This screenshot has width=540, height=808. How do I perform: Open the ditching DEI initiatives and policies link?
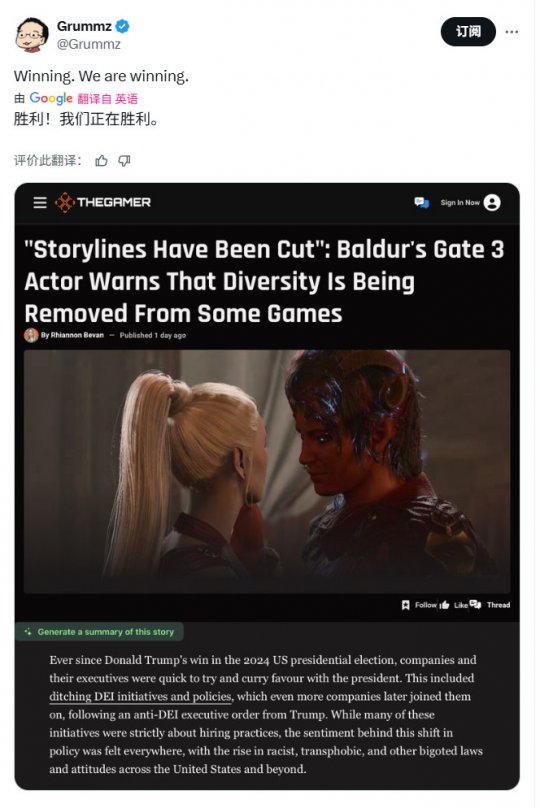[x=141, y=697]
